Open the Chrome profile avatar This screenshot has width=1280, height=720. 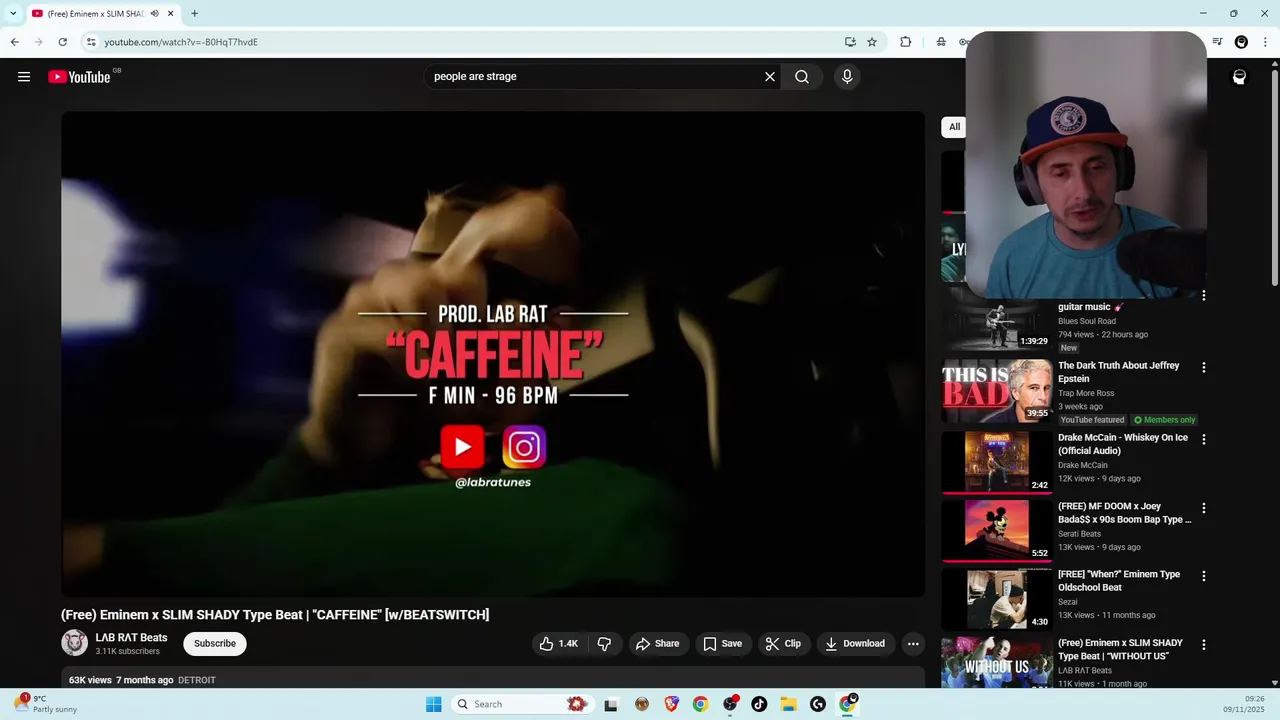point(1241,42)
